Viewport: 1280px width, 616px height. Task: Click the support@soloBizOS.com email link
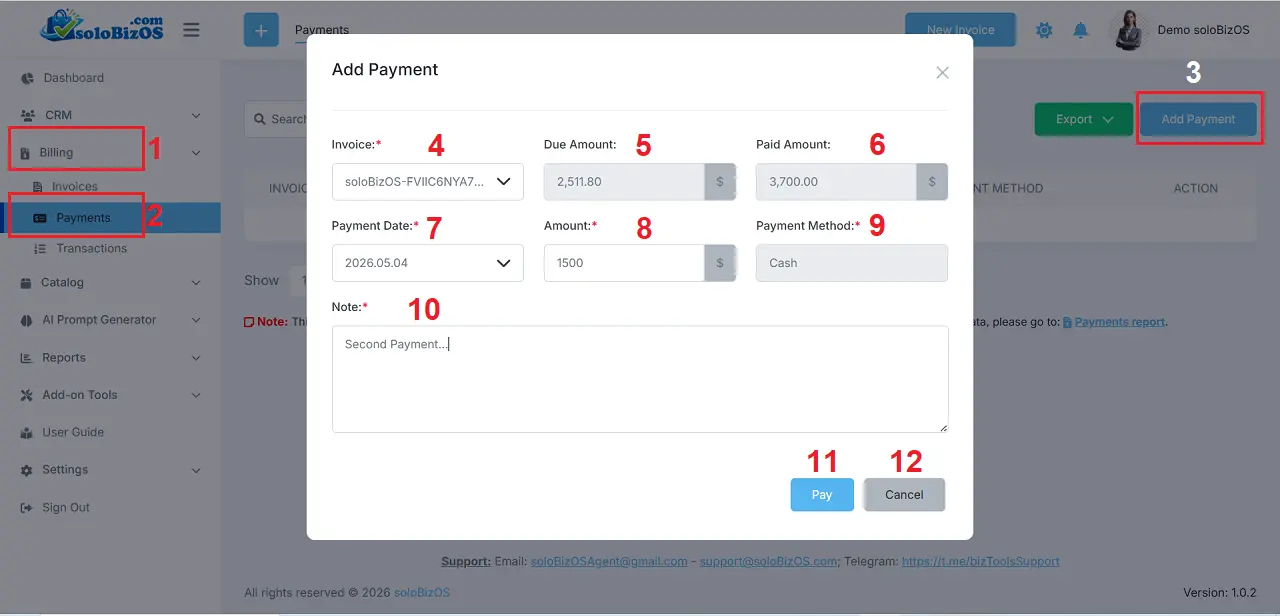pos(768,561)
